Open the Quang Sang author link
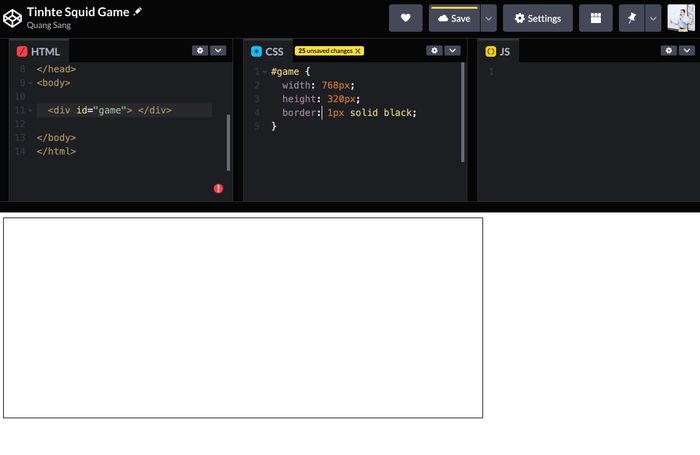 [48, 26]
